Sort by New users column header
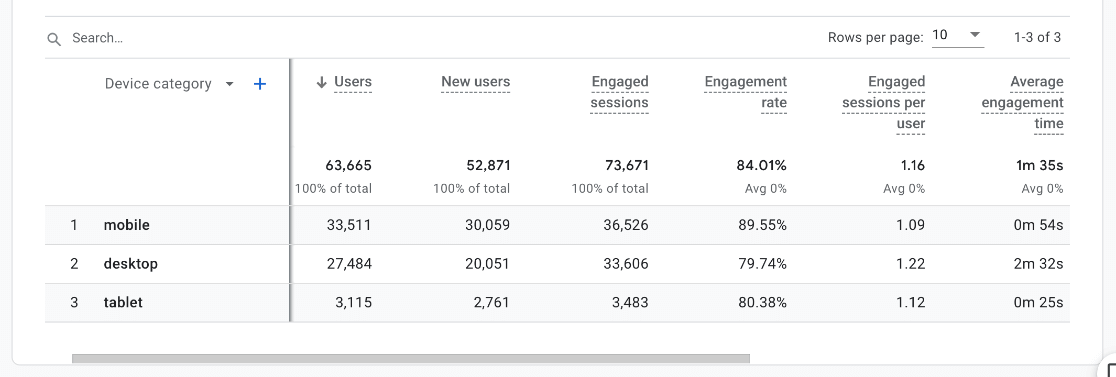The image size is (1116, 377). pos(475,82)
